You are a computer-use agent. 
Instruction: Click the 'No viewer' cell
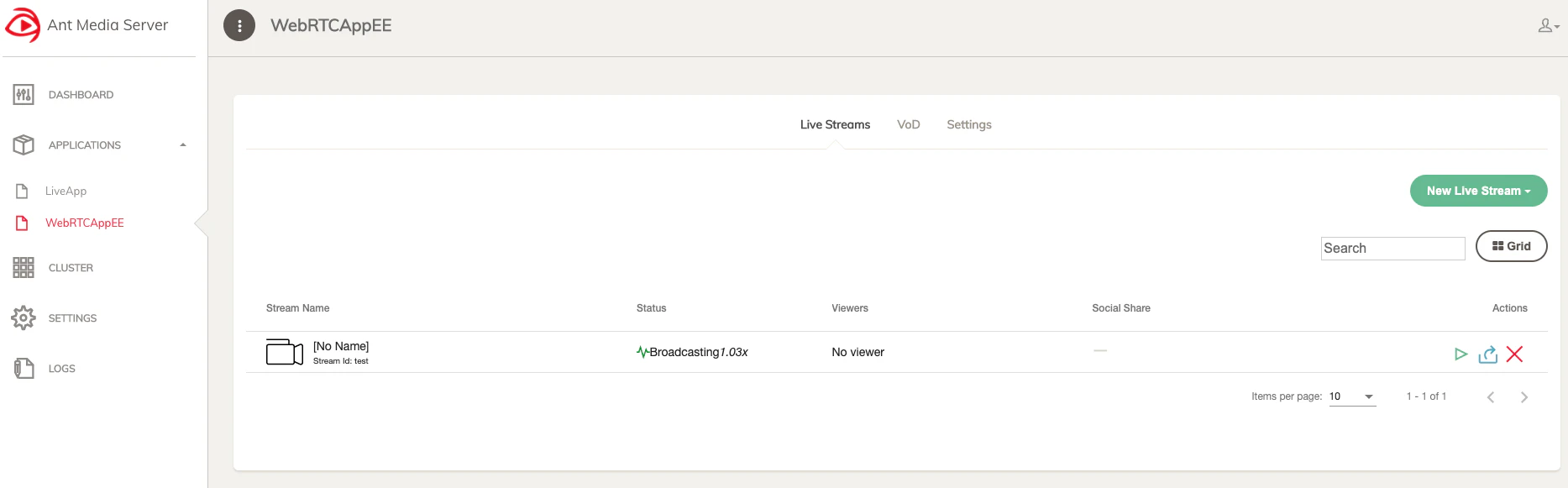(857, 352)
